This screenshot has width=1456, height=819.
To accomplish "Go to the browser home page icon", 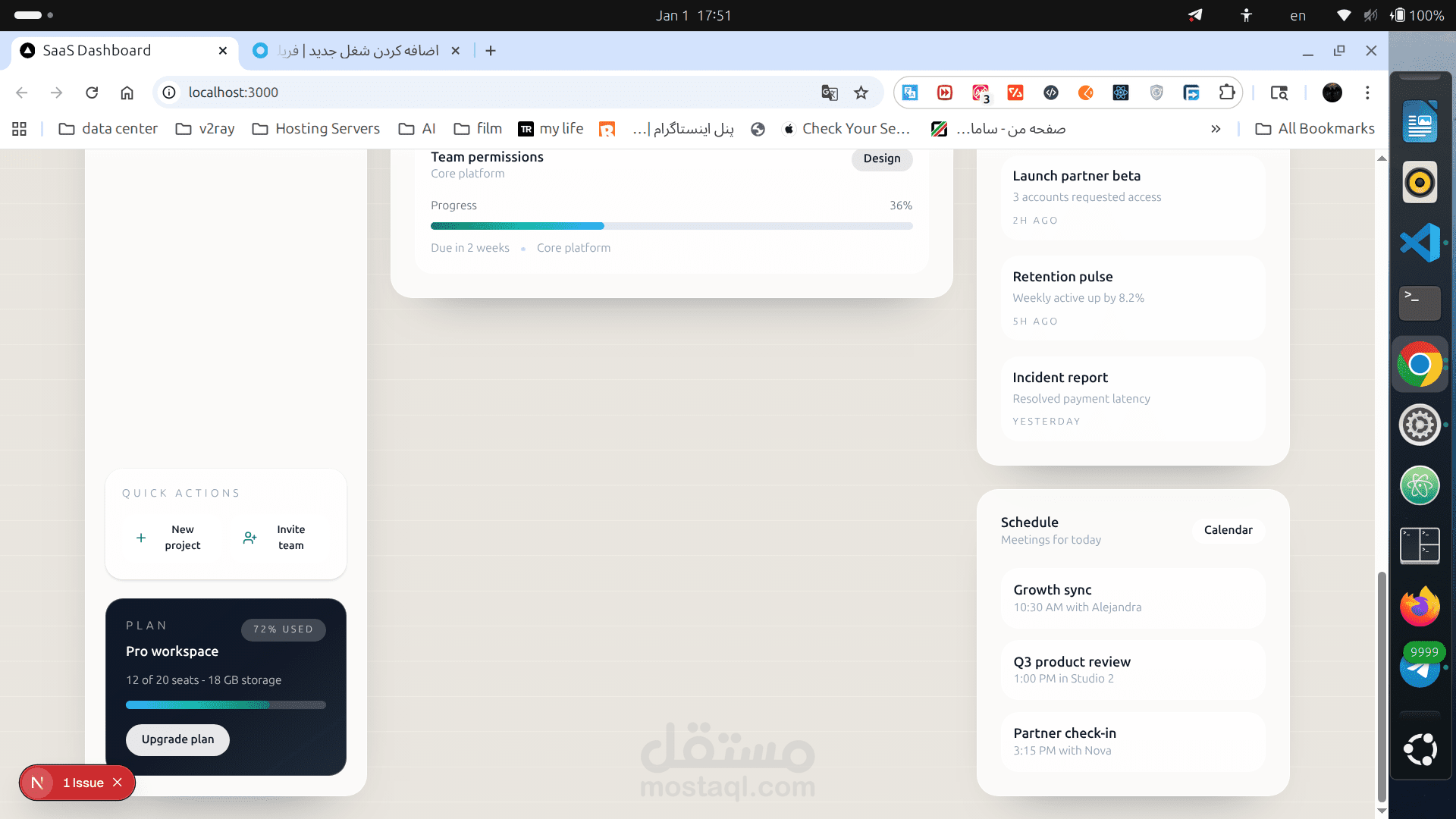I will (127, 93).
